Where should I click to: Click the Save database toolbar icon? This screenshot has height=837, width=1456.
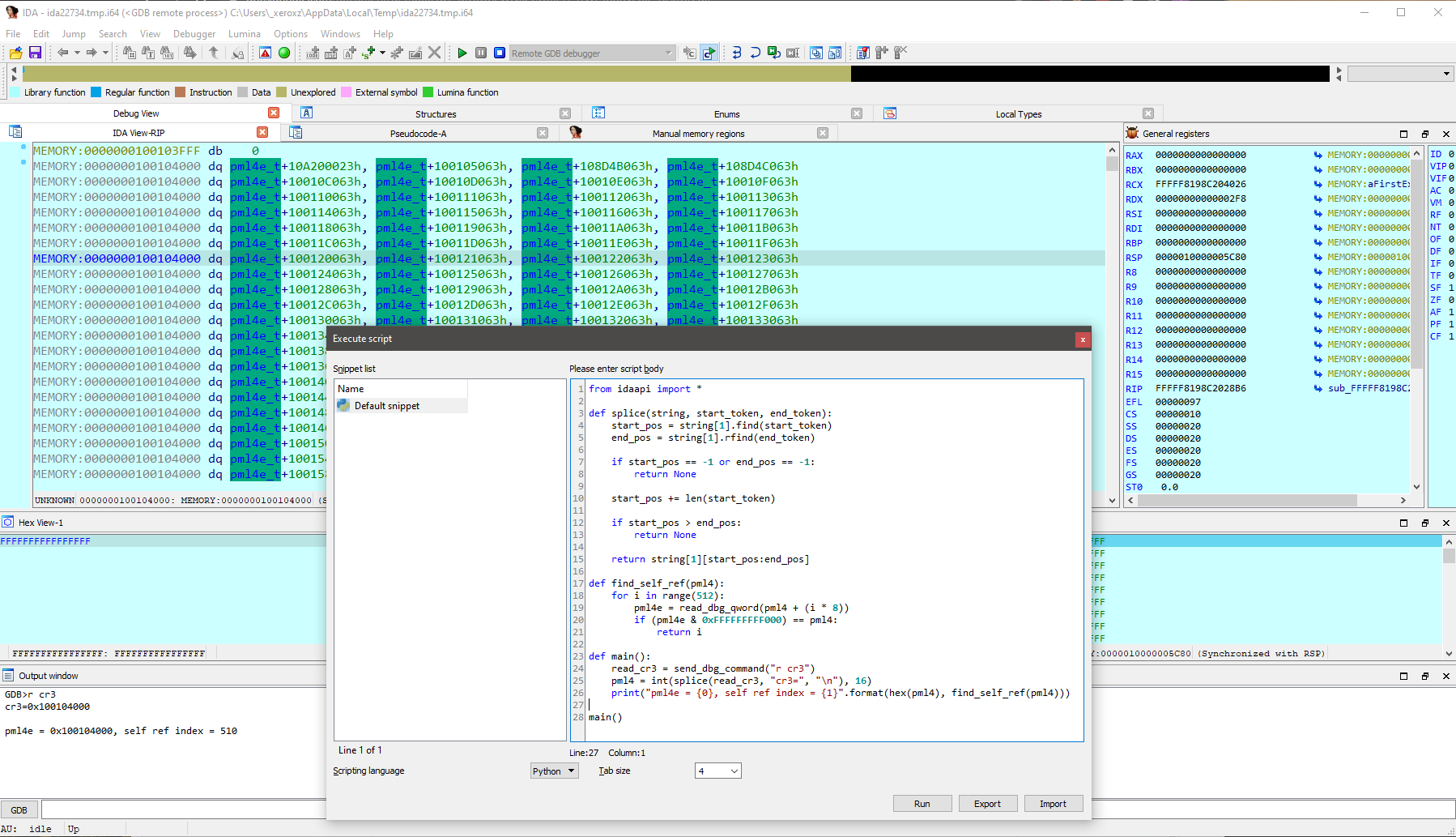pyautogui.click(x=35, y=53)
